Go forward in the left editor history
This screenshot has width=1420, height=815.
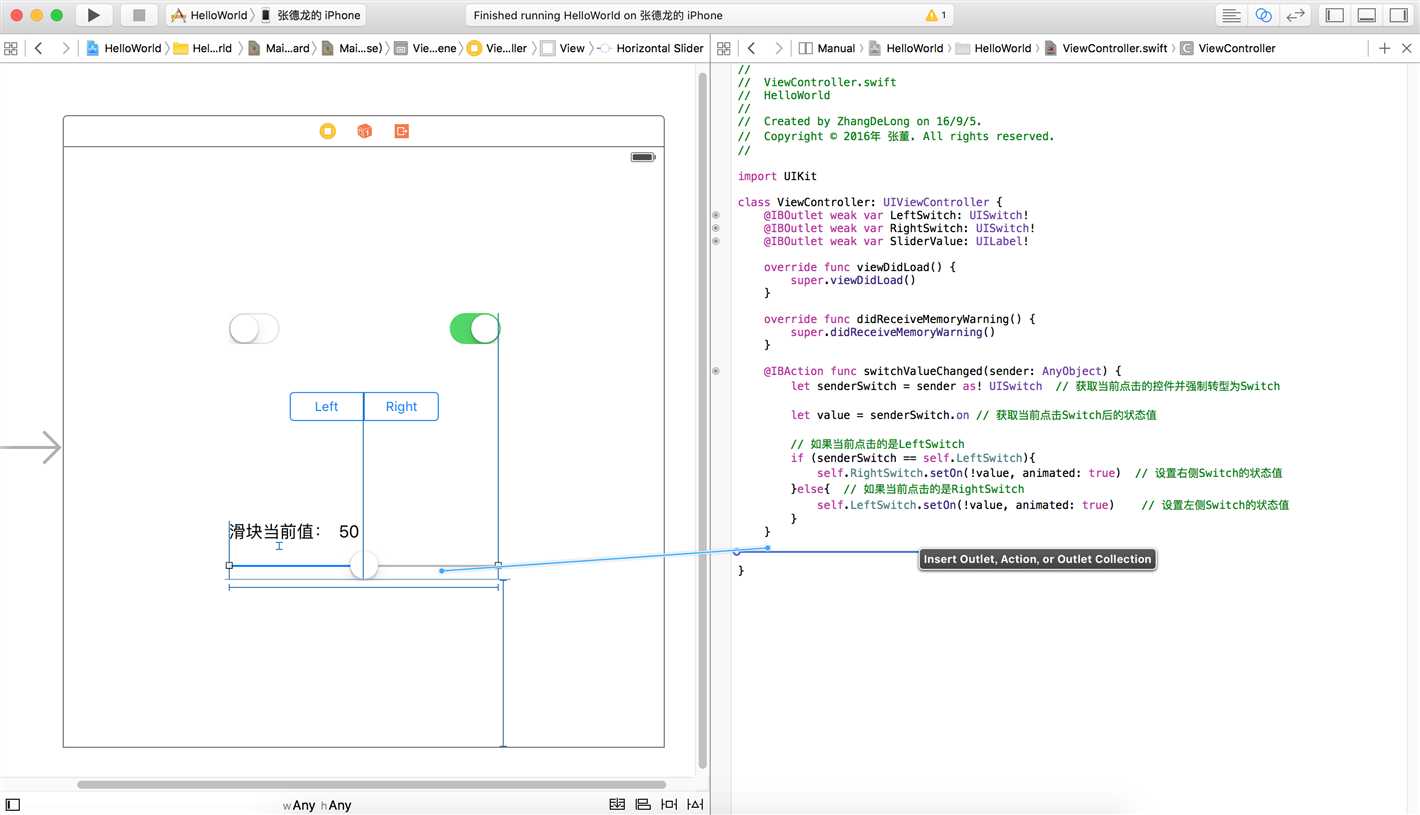(65, 48)
